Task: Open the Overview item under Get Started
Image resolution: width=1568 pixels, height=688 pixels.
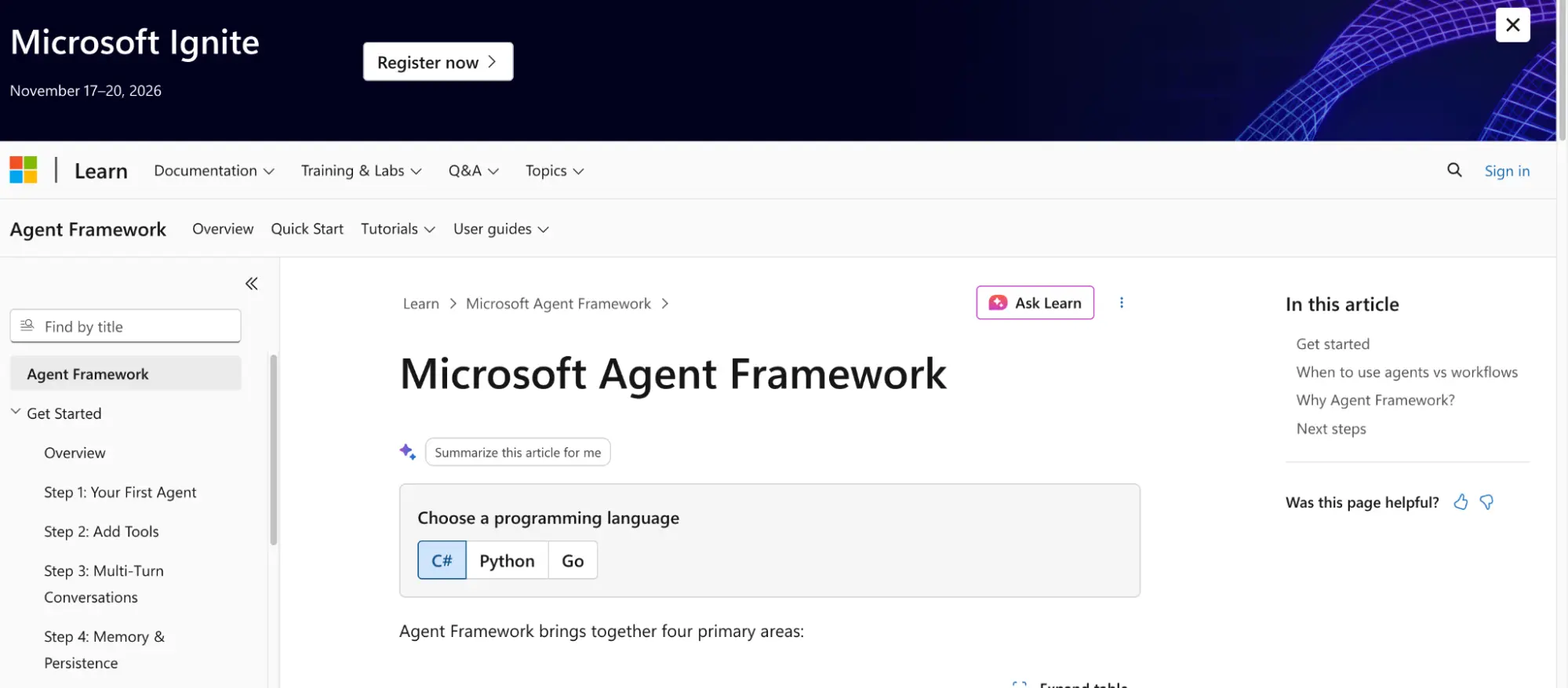Action: pos(75,453)
